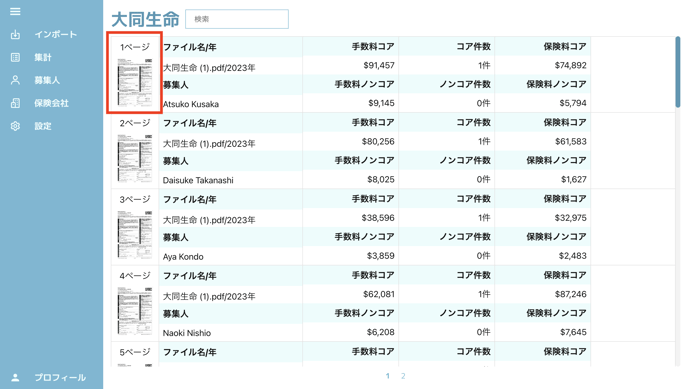Viewport: 688px width, 389px height.
Task: Click the 大同生命 page heading
Action: coord(145,19)
